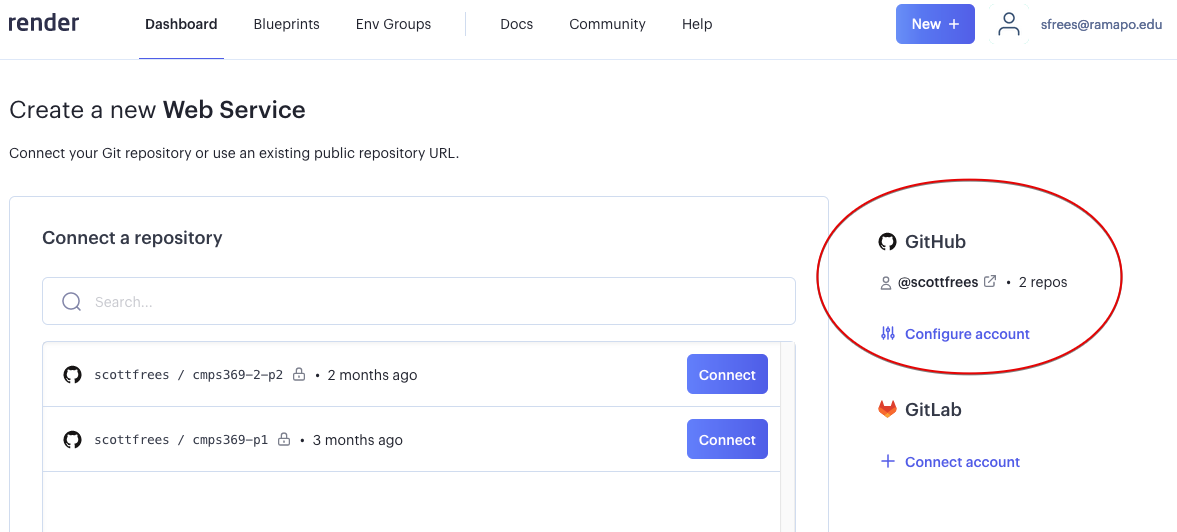This screenshot has width=1177, height=532.
Task: Click GitHub icon beside cmps369-p1 repo
Action: tap(72, 440)
